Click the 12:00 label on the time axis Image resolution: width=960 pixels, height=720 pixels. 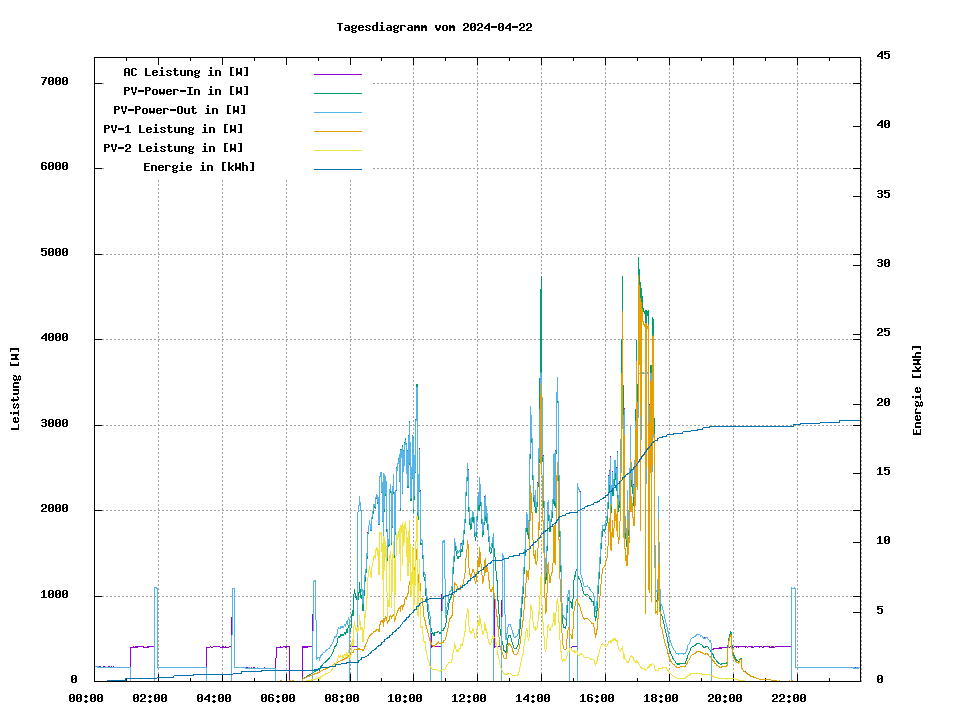tap(468, 698)
